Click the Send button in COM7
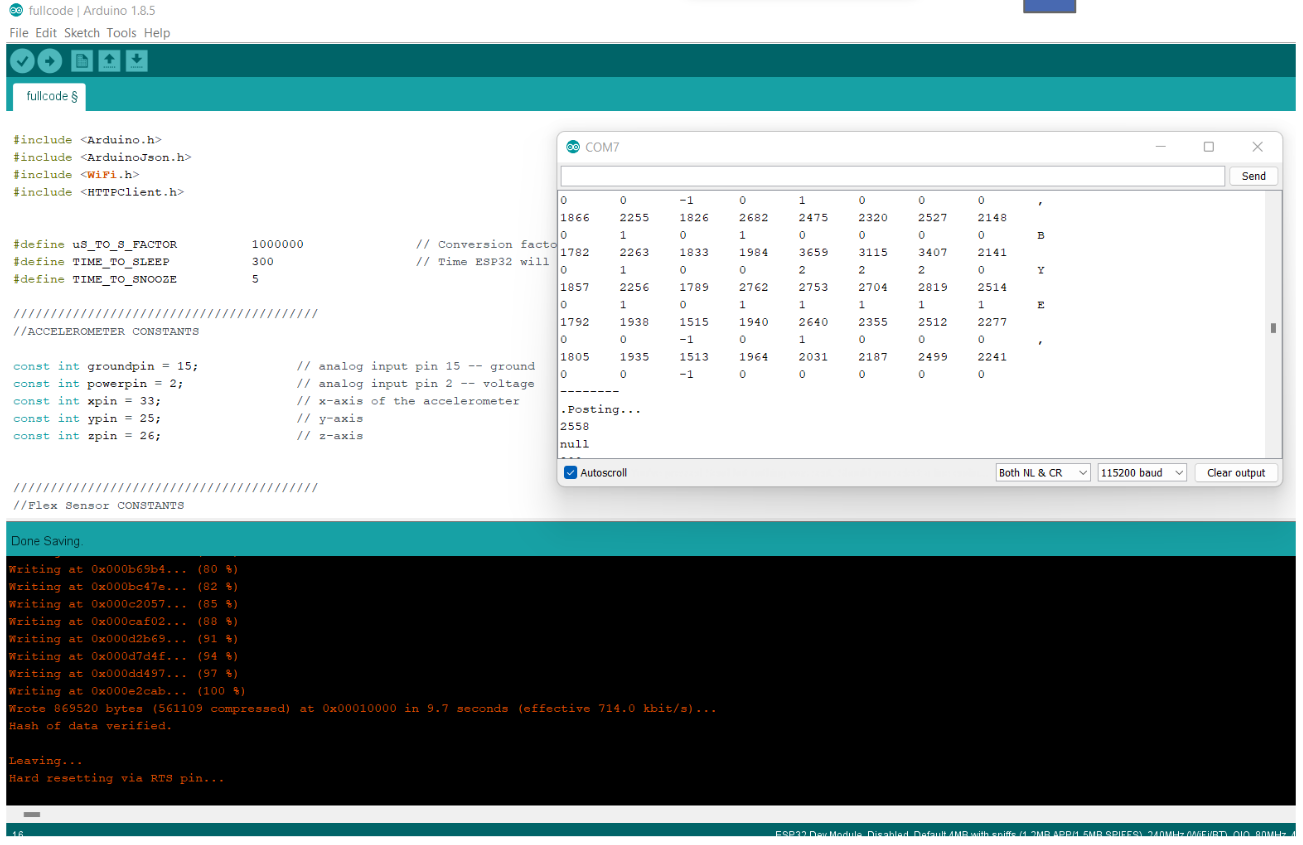 point(1253,176)
